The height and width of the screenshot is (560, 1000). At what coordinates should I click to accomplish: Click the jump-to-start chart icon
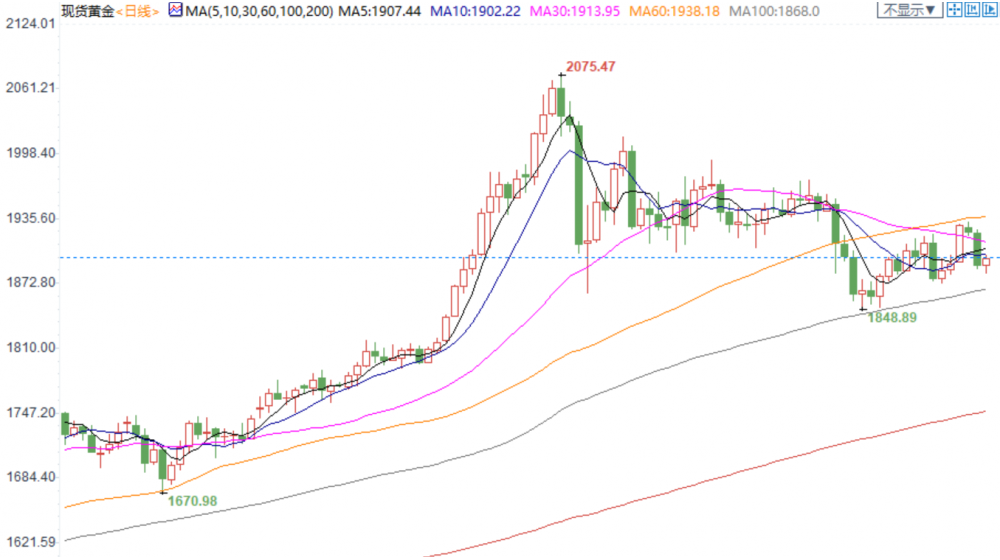pos(973,11)
